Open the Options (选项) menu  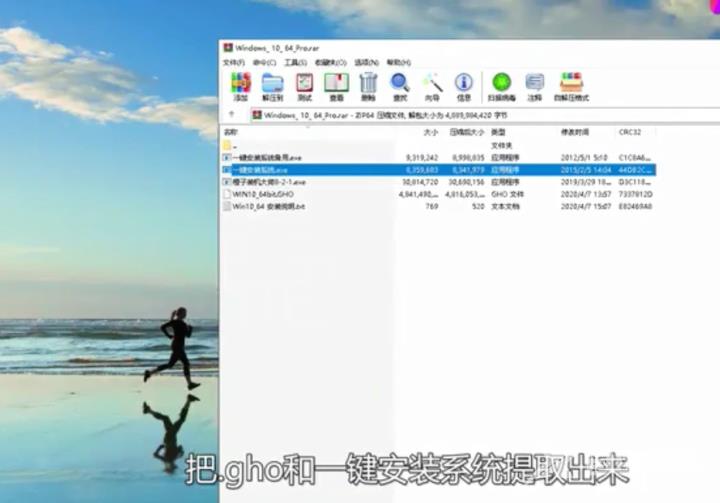click(x=366, y=62)
